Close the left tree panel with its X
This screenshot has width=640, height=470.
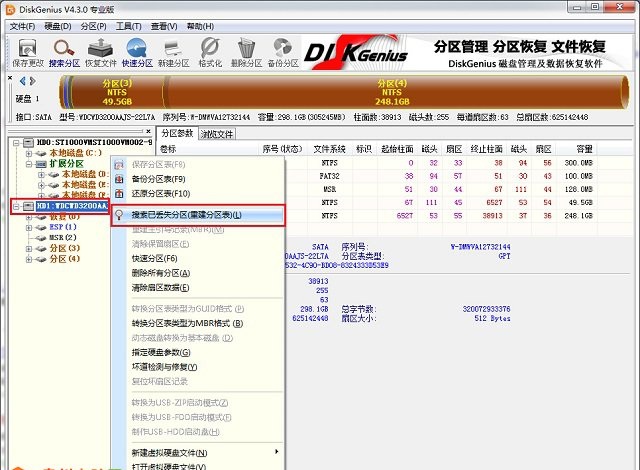coord(149,131)
